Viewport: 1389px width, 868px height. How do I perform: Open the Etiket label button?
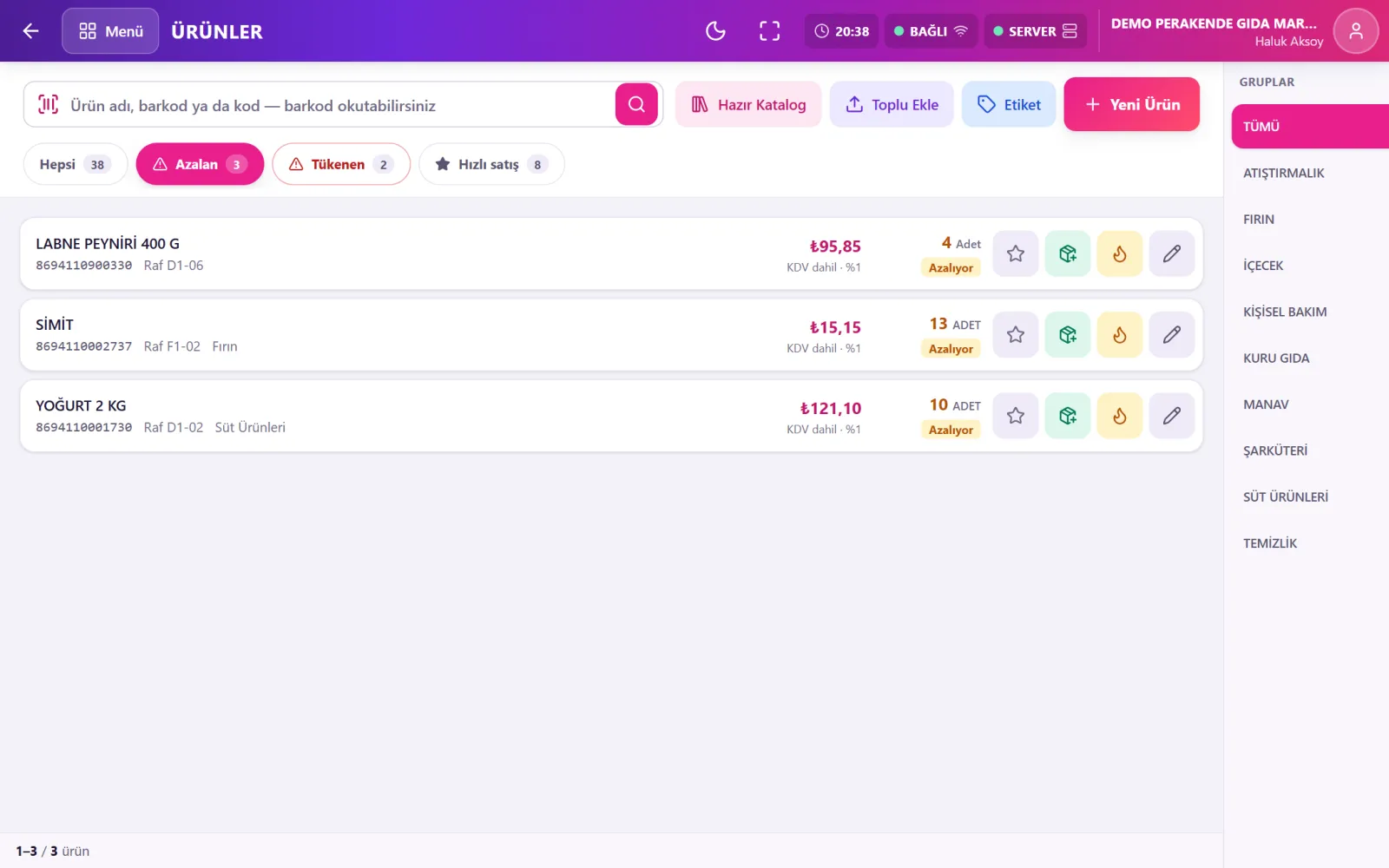coord(1009,104)
